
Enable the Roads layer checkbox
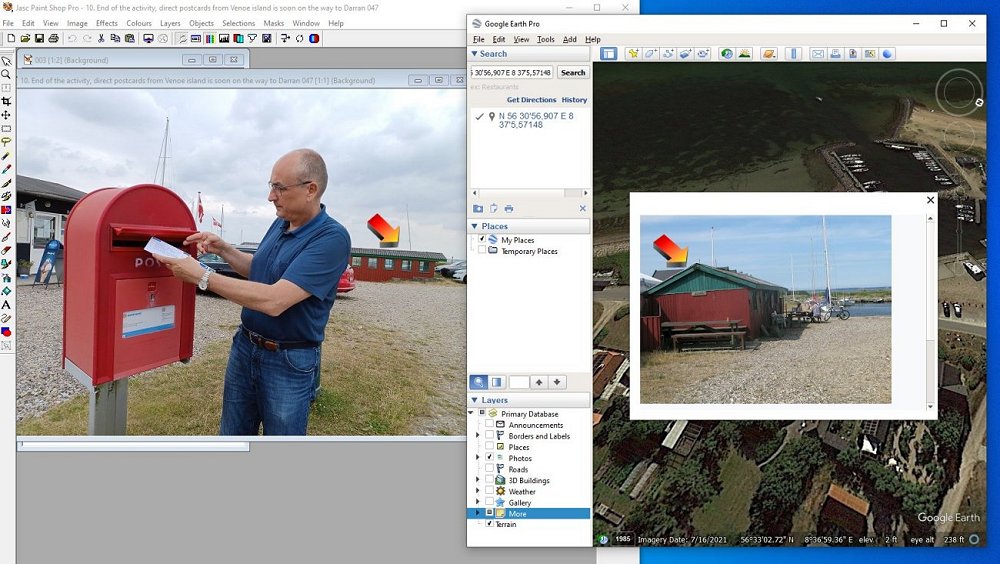coord(489,469)
